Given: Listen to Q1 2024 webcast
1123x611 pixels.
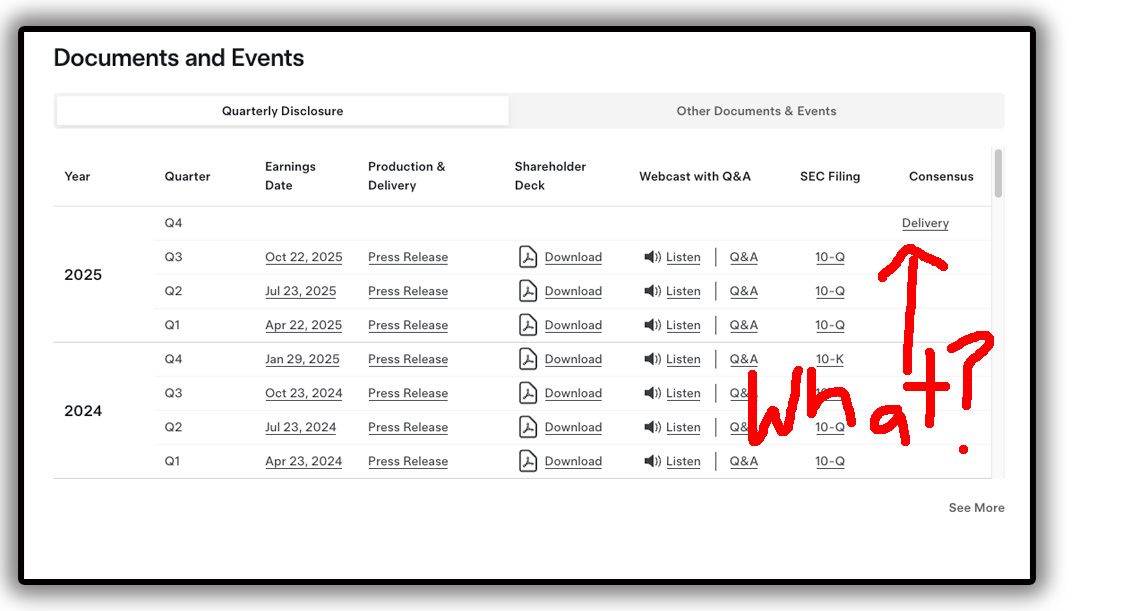Looking at the screenshot, I should 683,461.
